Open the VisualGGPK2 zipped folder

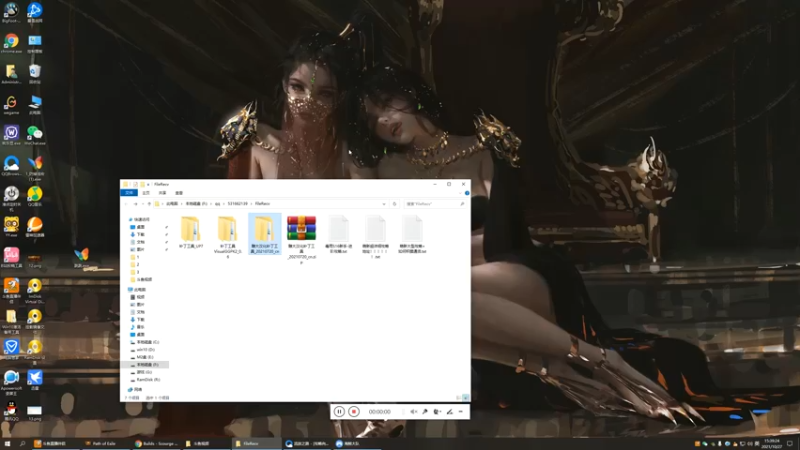[228, 236]
